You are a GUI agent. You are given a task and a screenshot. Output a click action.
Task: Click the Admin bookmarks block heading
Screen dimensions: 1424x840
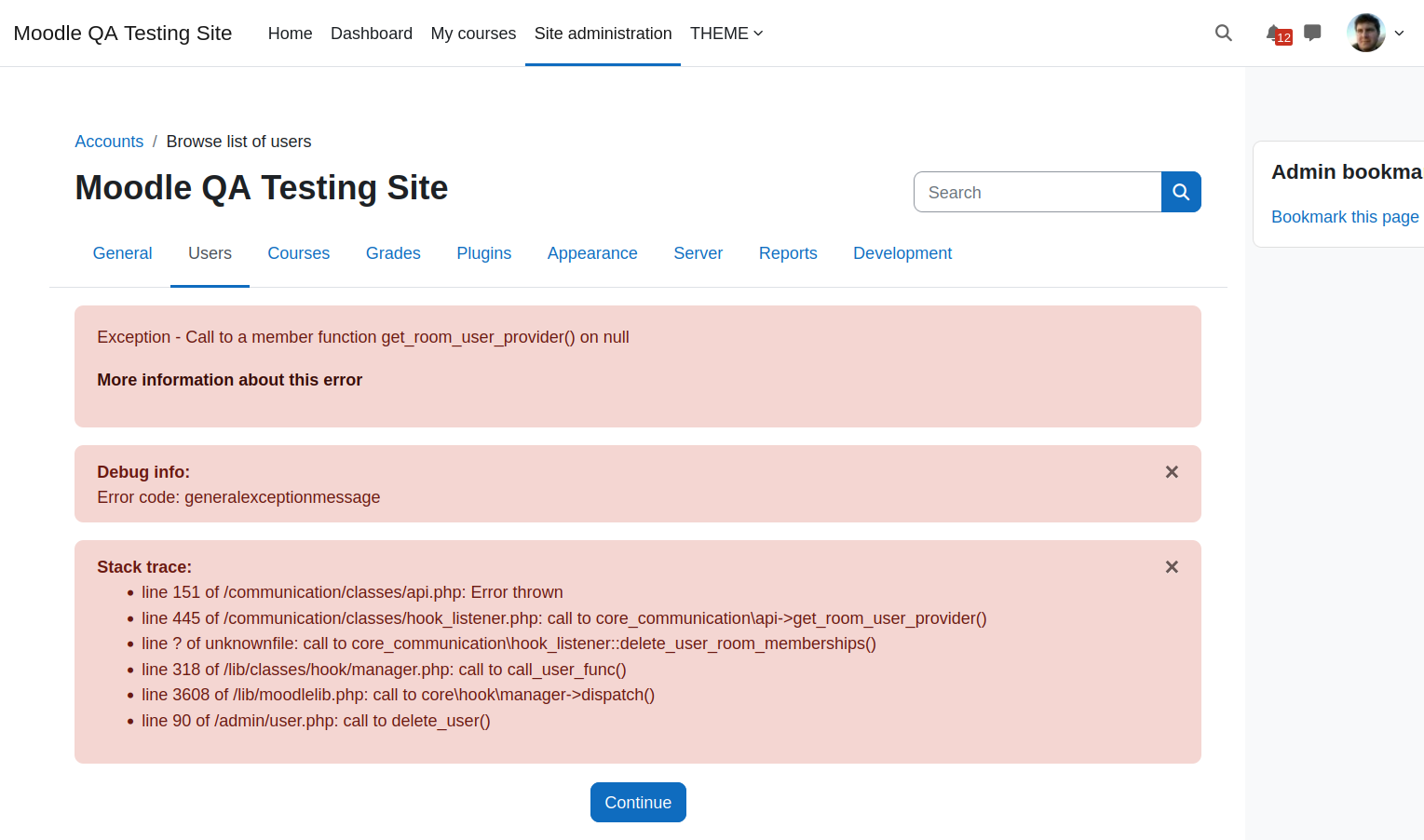click(x=1347, y=172)
